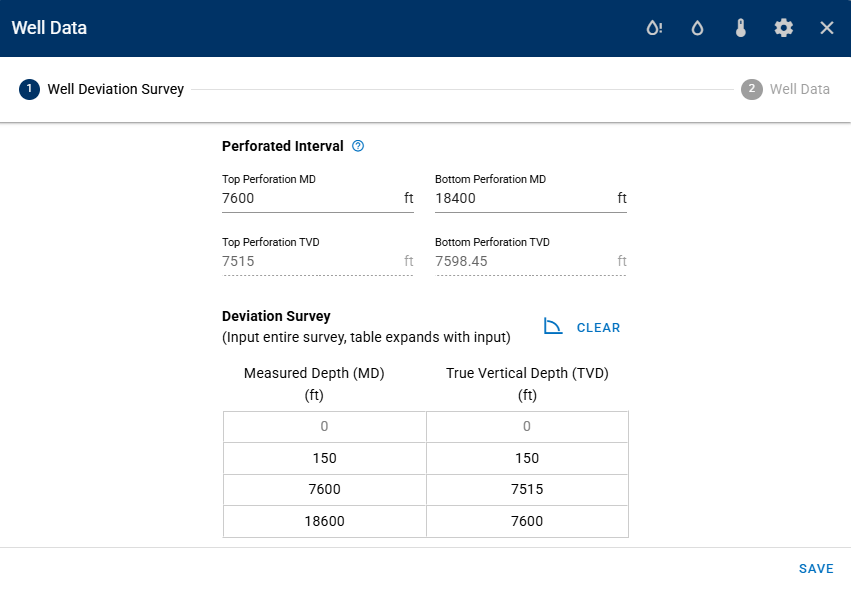The width and height of the screenshot is (851, 590).
Task: Click the MD cell showing 150
Action: 324,458
